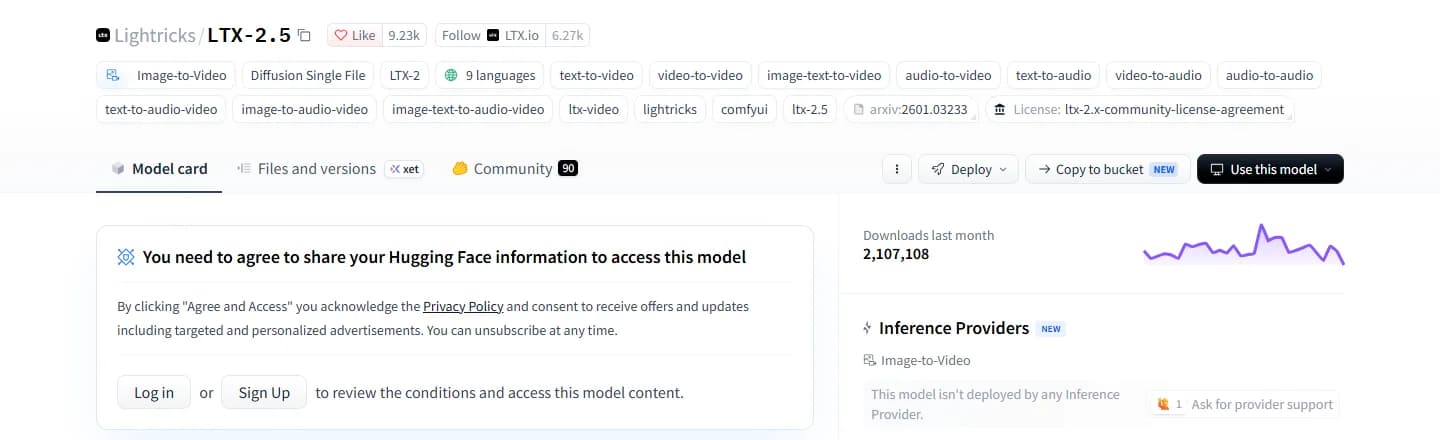Click the Copy to bucket button
Viewport: 1440px width, 440px height.
point(1108,169)
